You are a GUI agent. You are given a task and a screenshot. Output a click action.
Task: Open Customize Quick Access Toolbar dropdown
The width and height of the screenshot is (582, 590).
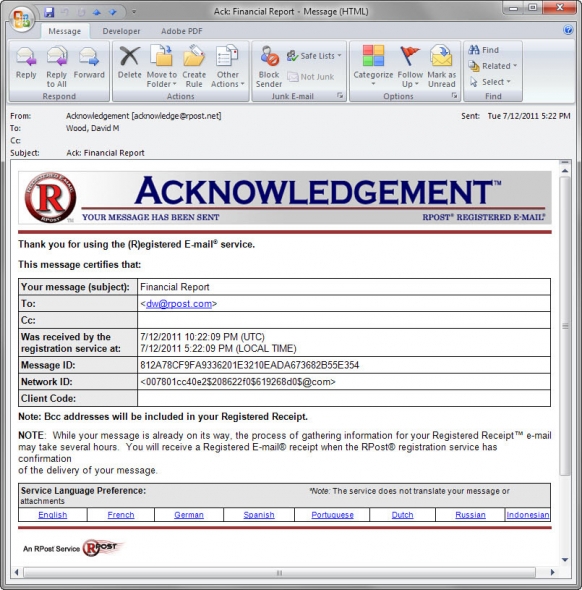(134, 12)
